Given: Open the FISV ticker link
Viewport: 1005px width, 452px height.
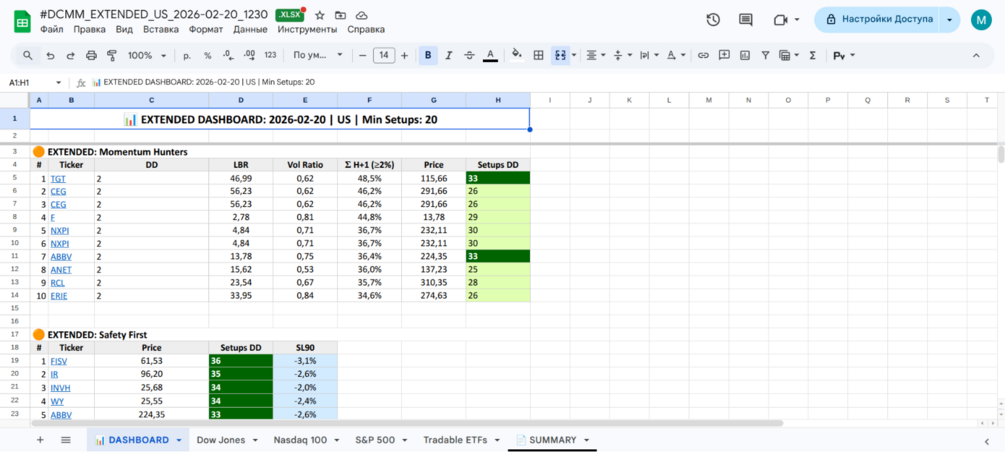Looking at the screenshot, I should [58, 361].
